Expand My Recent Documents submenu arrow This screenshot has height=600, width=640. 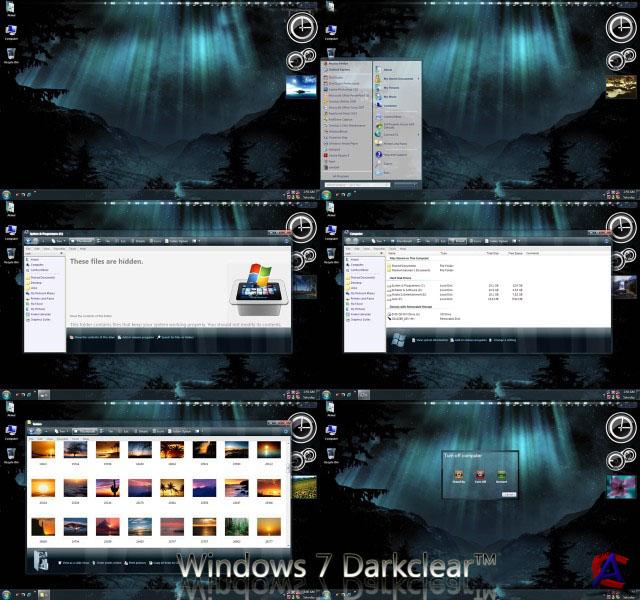click(420, 77)
